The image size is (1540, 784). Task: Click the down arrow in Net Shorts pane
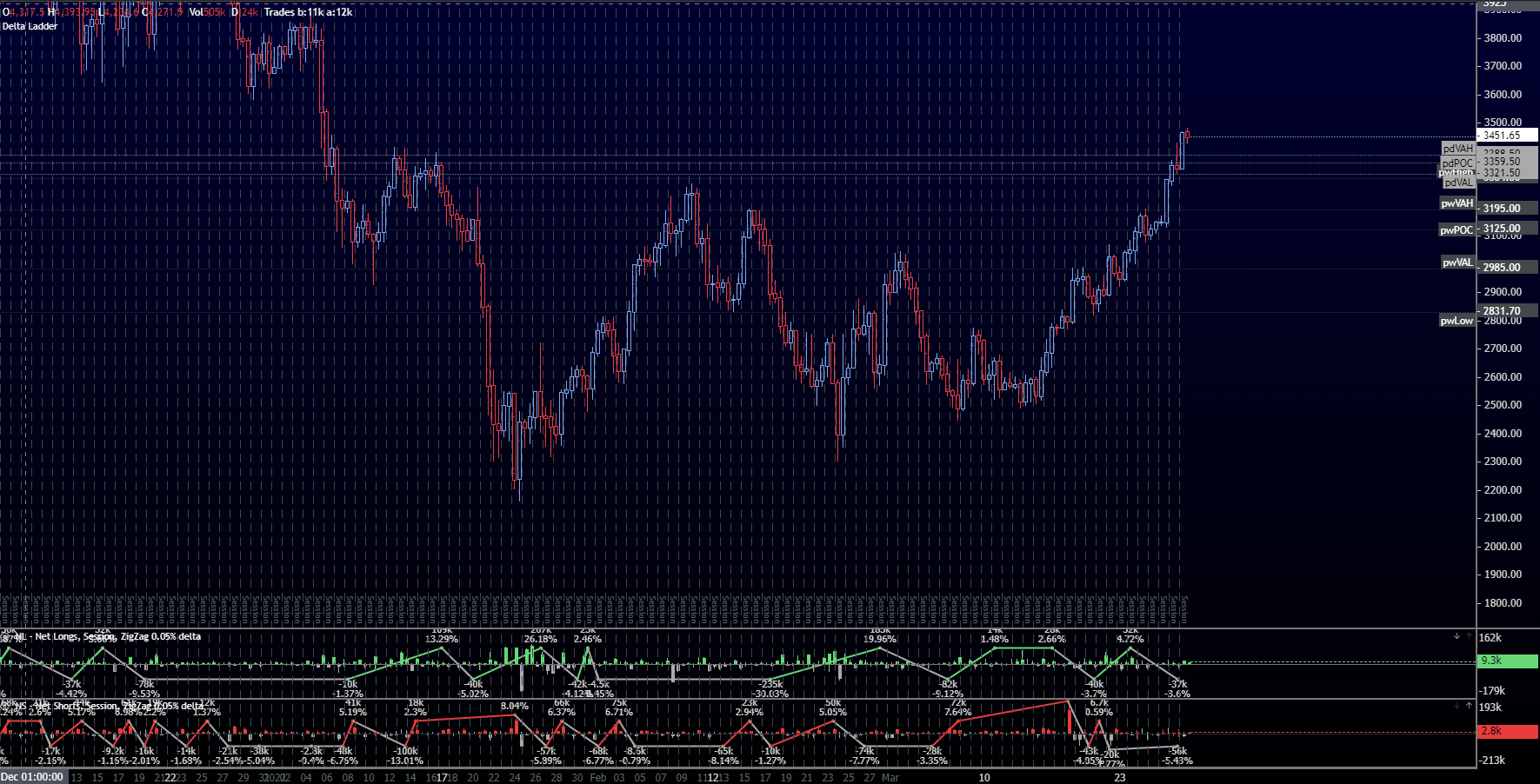click(x=1457, y=706)
